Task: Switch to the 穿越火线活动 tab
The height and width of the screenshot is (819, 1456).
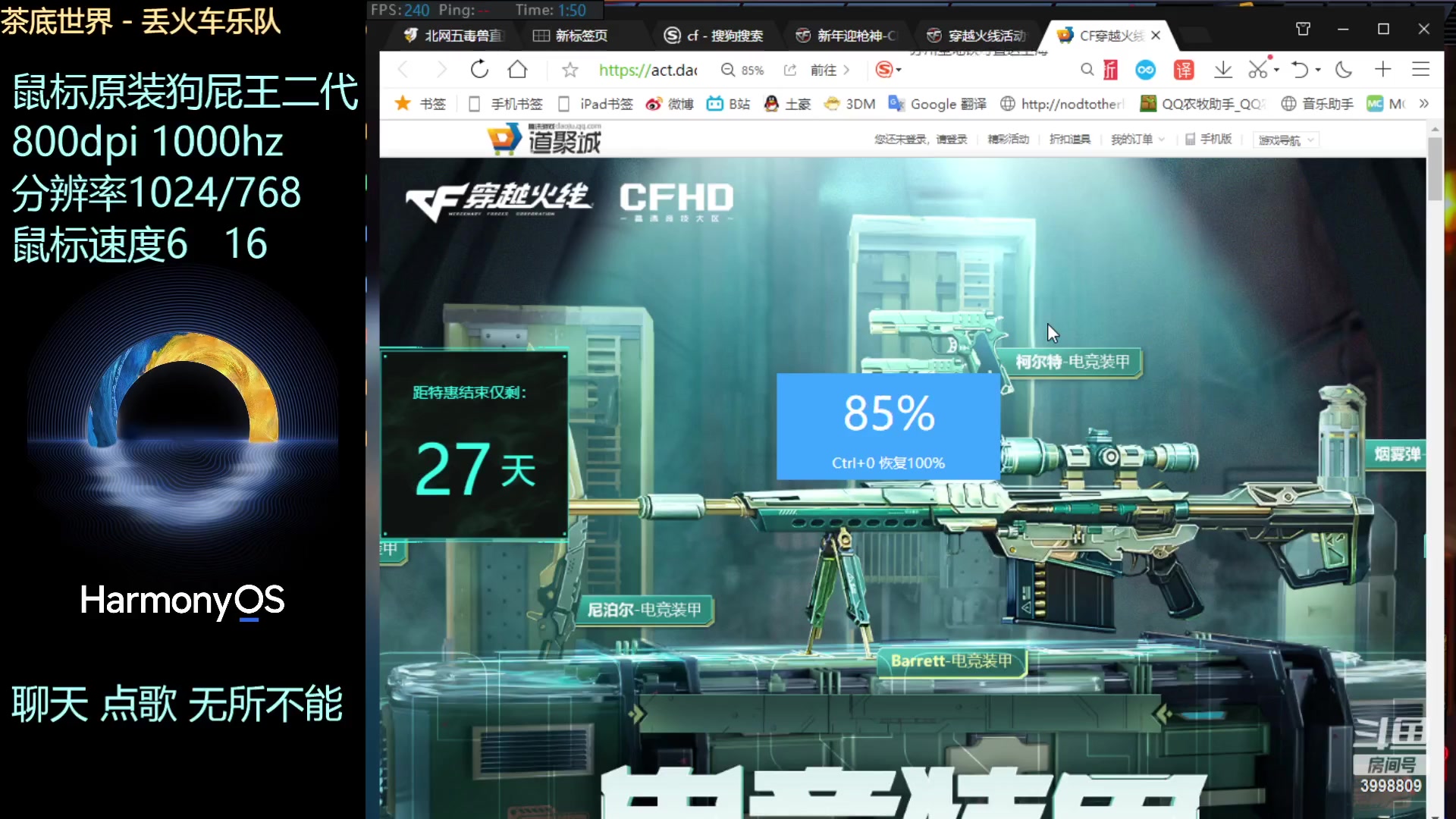Action: point(977,35)
